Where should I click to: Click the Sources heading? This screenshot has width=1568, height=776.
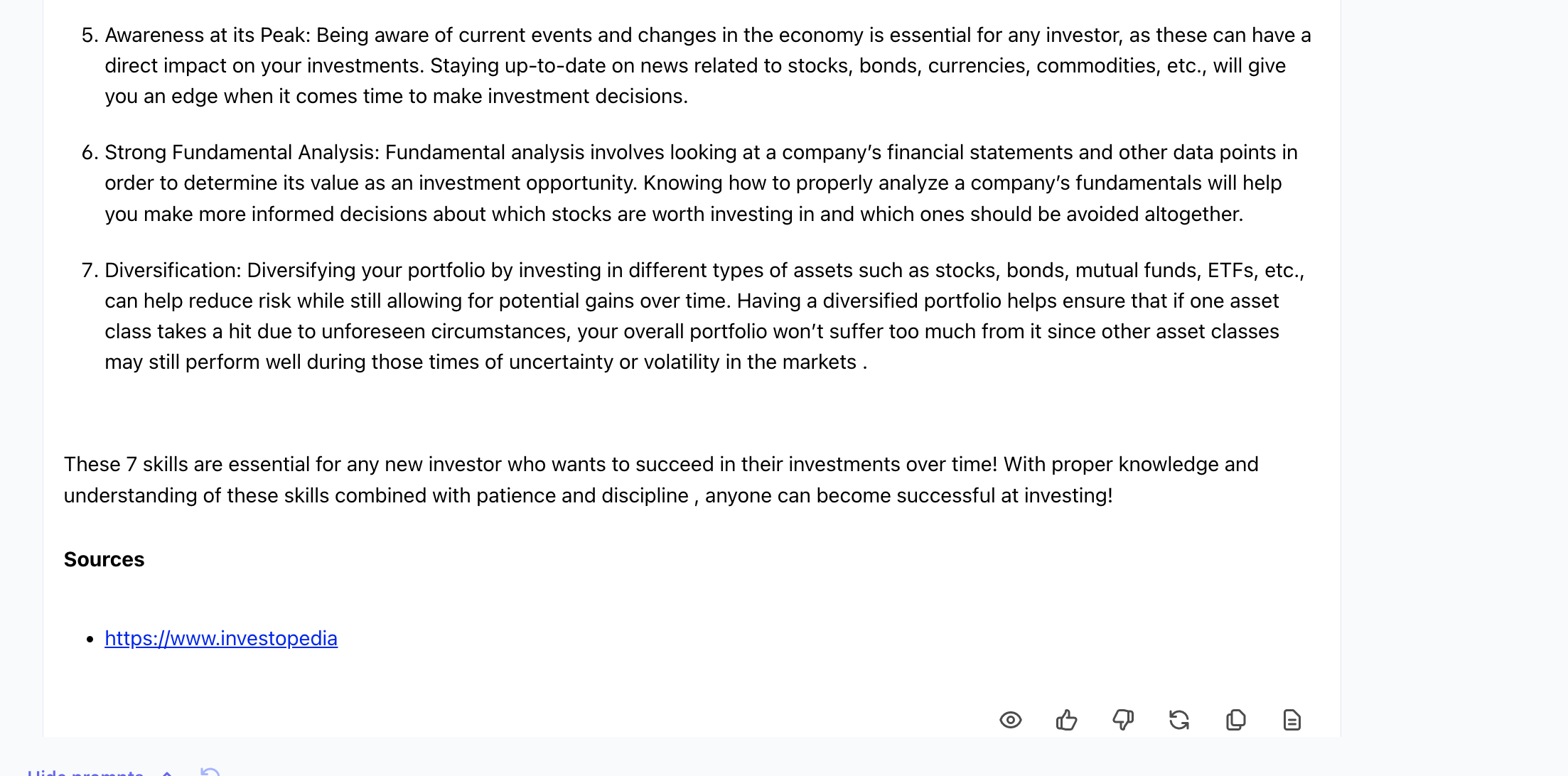click(104, 559)
